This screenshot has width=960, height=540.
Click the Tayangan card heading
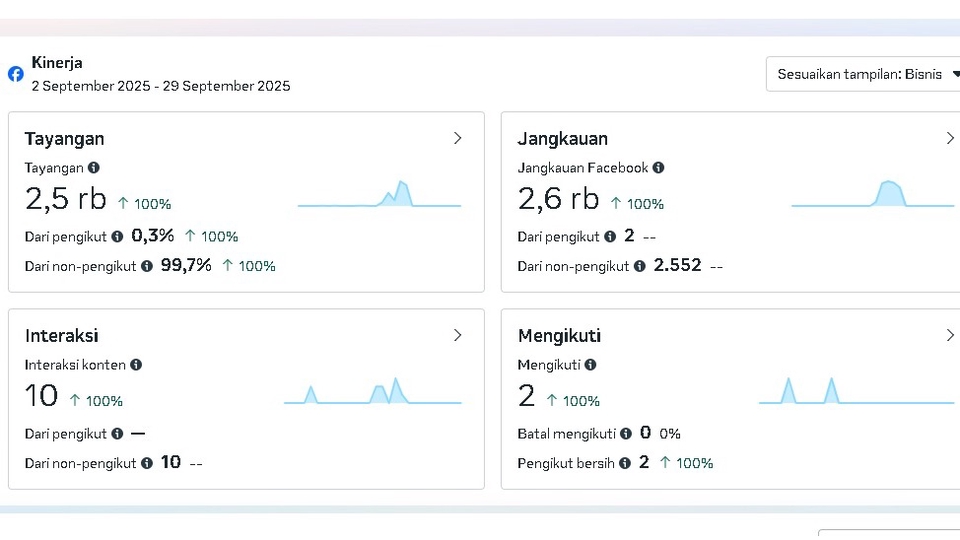point(64,139)
